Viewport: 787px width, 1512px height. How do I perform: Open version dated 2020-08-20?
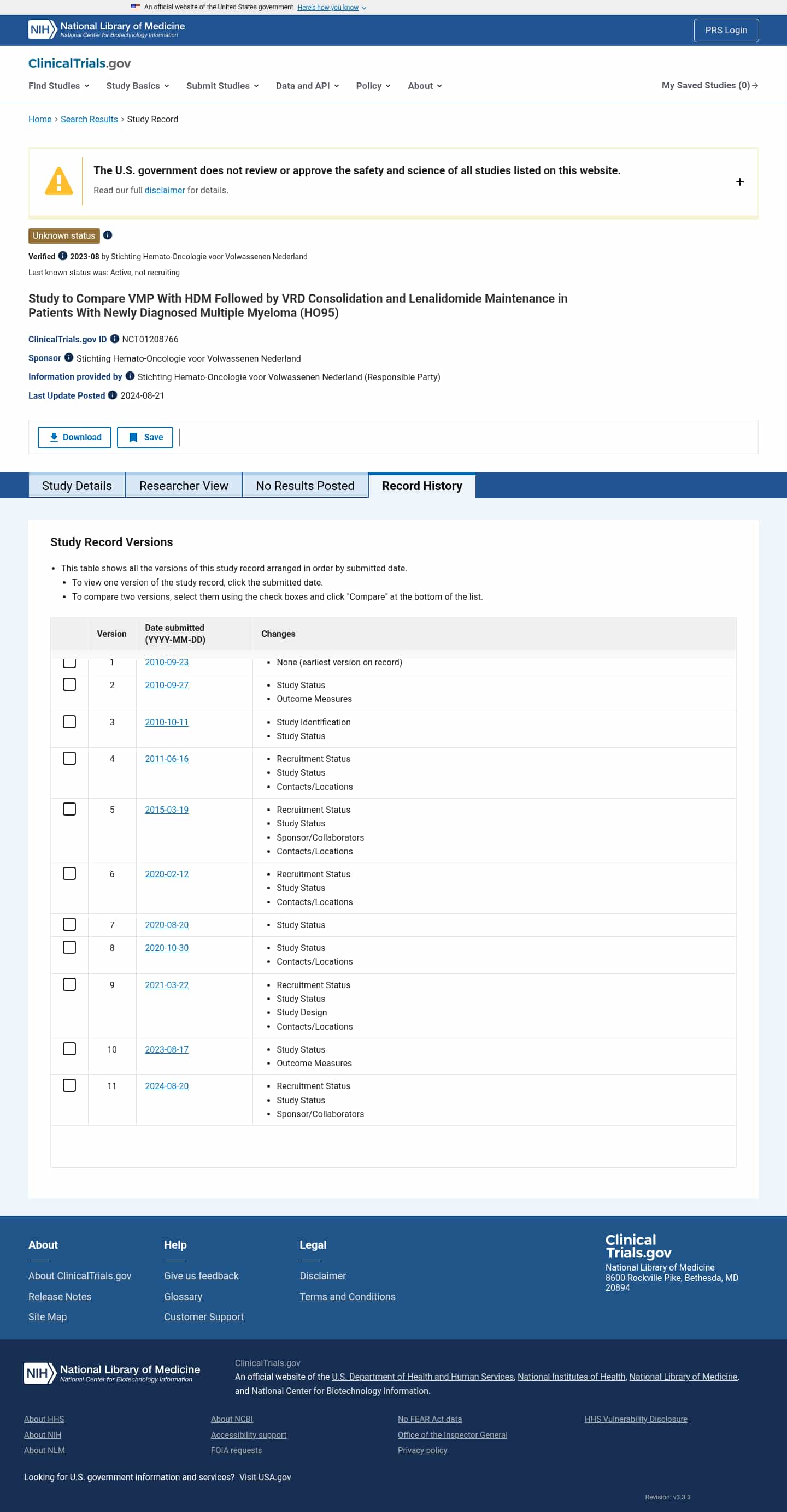(x=167, y=924)
